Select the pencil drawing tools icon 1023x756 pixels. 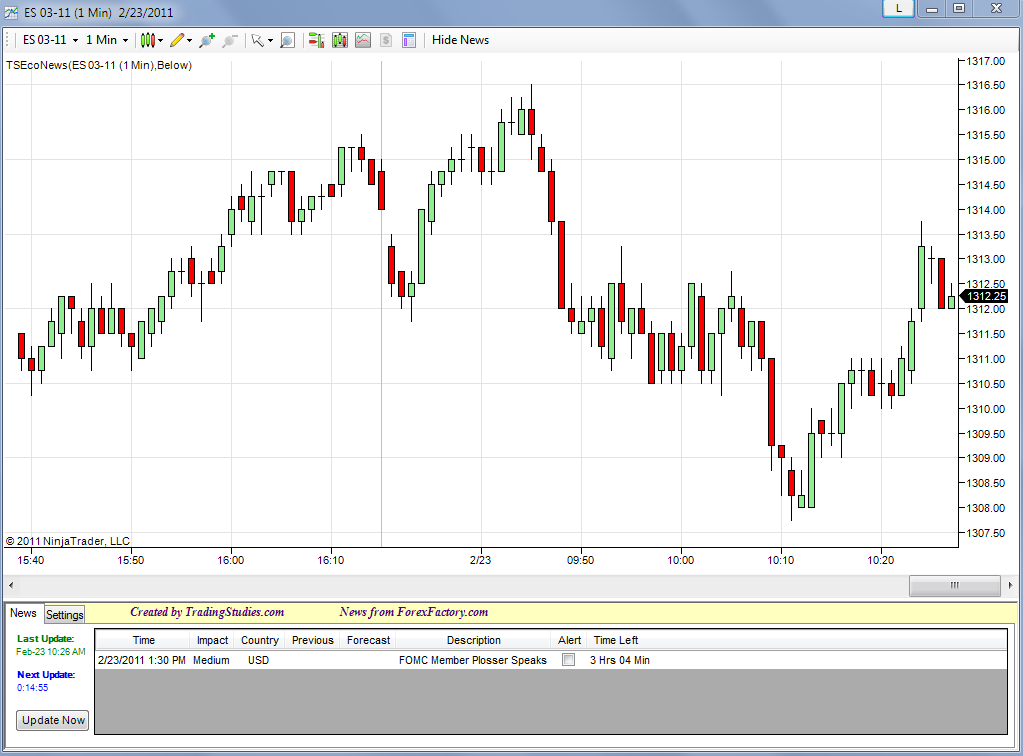(177, 40)
